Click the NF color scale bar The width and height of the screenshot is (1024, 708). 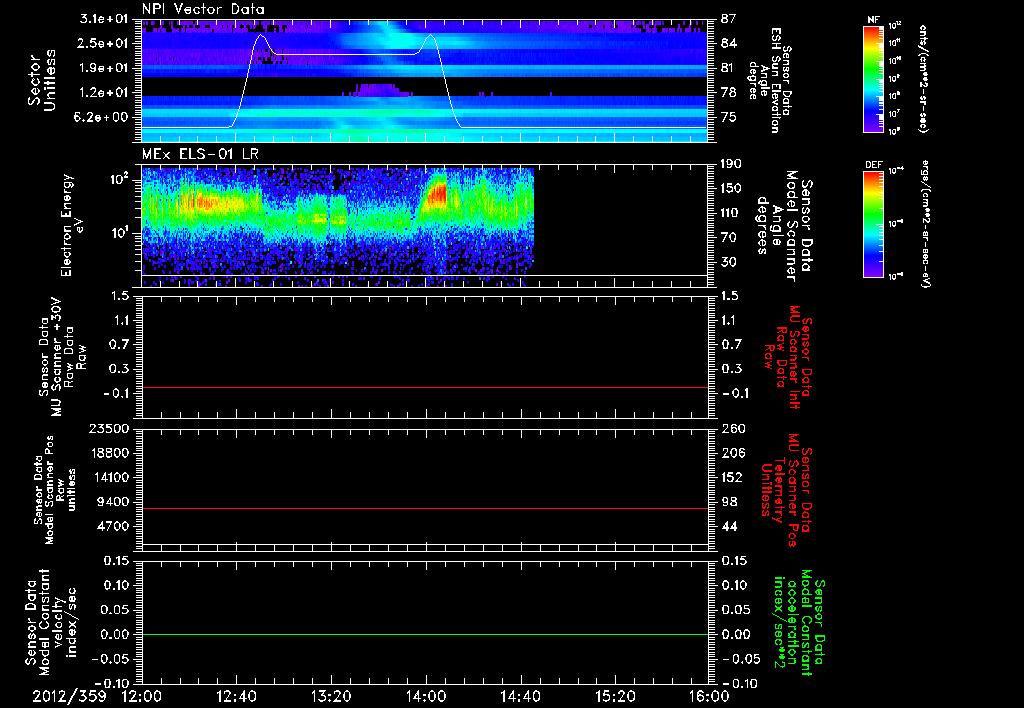pos(872,79)
